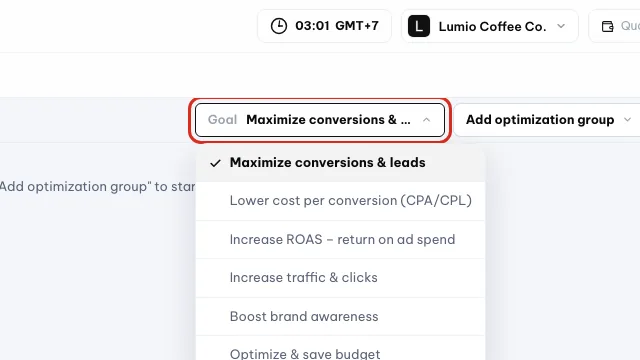Click the wallet icon at top right
Viewport: 640px width, 360px height.
click(x=607, y=27)
